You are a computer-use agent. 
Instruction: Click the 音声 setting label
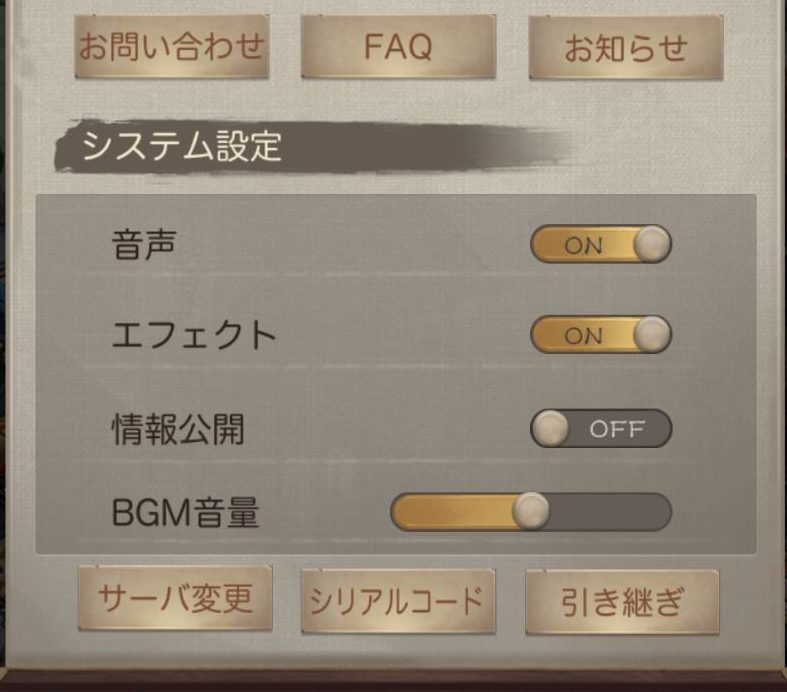point(144,245)
